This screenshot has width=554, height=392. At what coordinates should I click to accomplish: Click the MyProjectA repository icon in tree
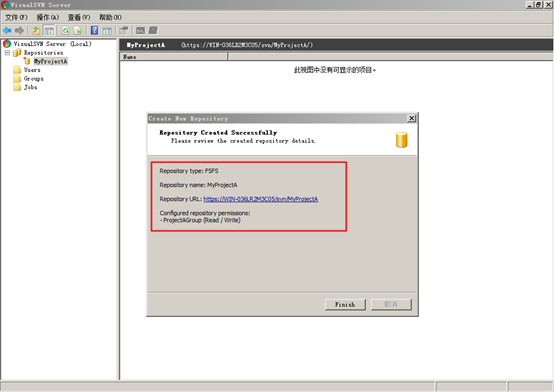(27, 61)
